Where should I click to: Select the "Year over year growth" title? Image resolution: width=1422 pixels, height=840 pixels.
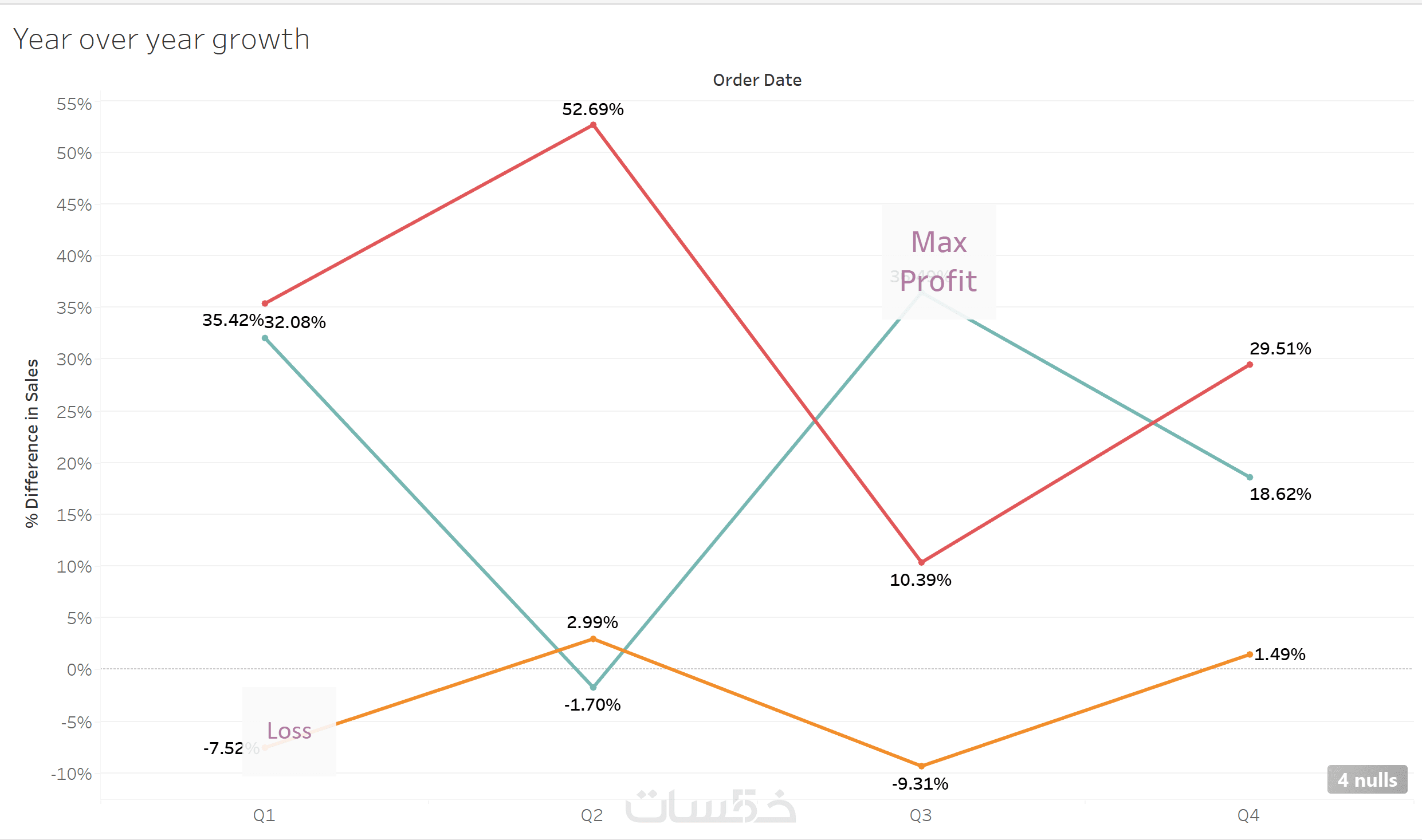coord(161,40)
